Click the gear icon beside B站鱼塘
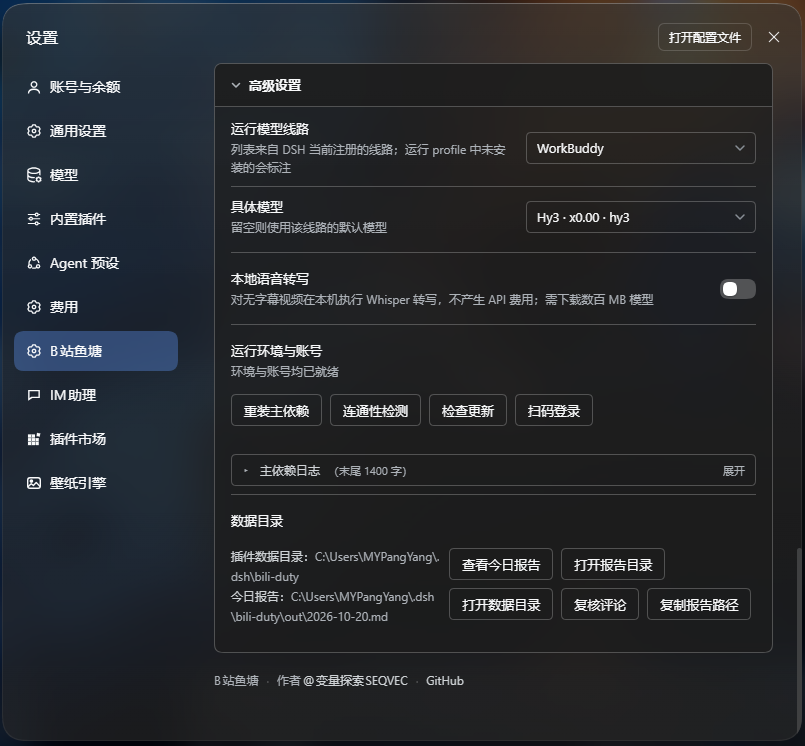 click(x=34, y=351)
